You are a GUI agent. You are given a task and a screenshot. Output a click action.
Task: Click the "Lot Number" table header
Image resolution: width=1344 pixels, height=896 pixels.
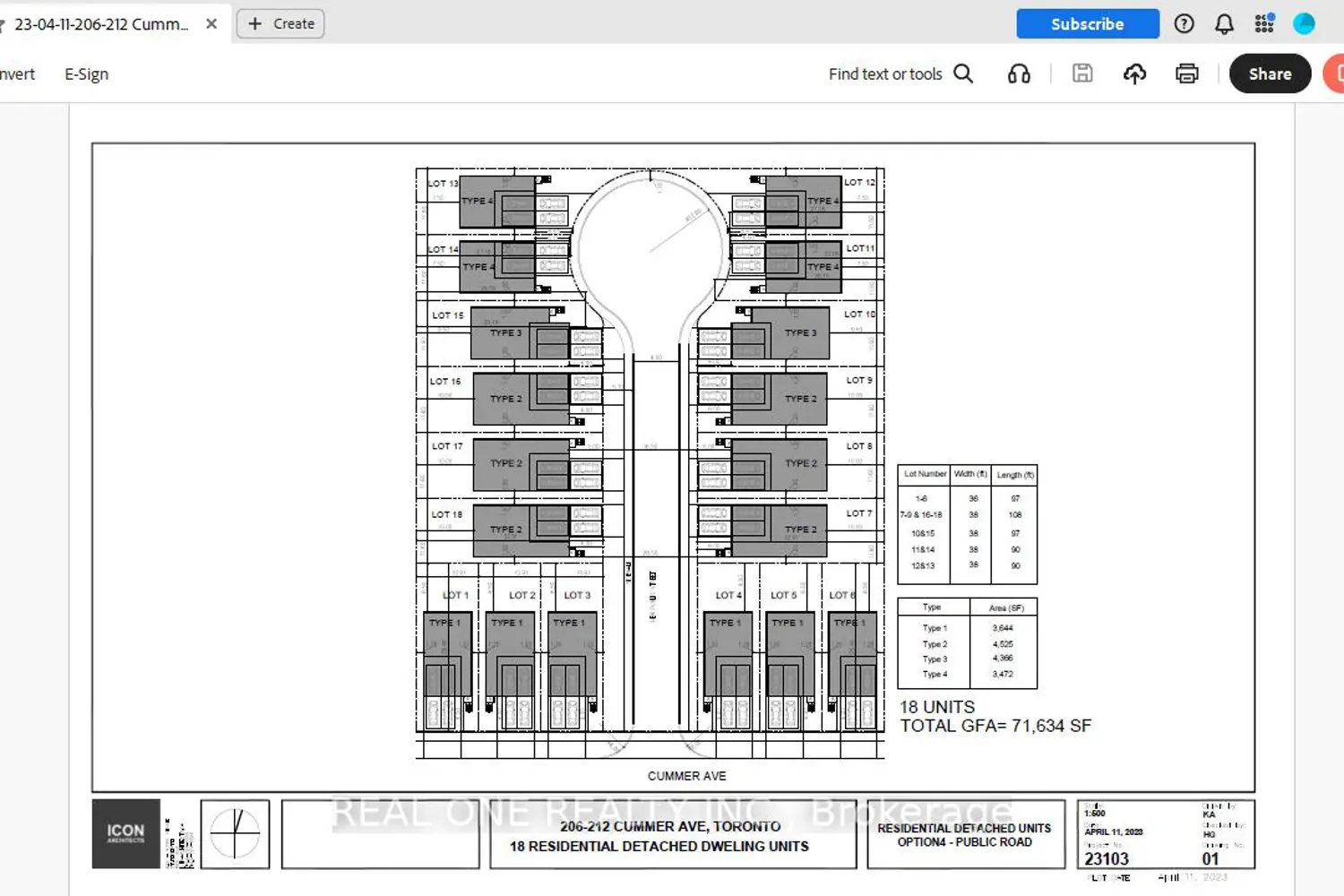(926, 474)
